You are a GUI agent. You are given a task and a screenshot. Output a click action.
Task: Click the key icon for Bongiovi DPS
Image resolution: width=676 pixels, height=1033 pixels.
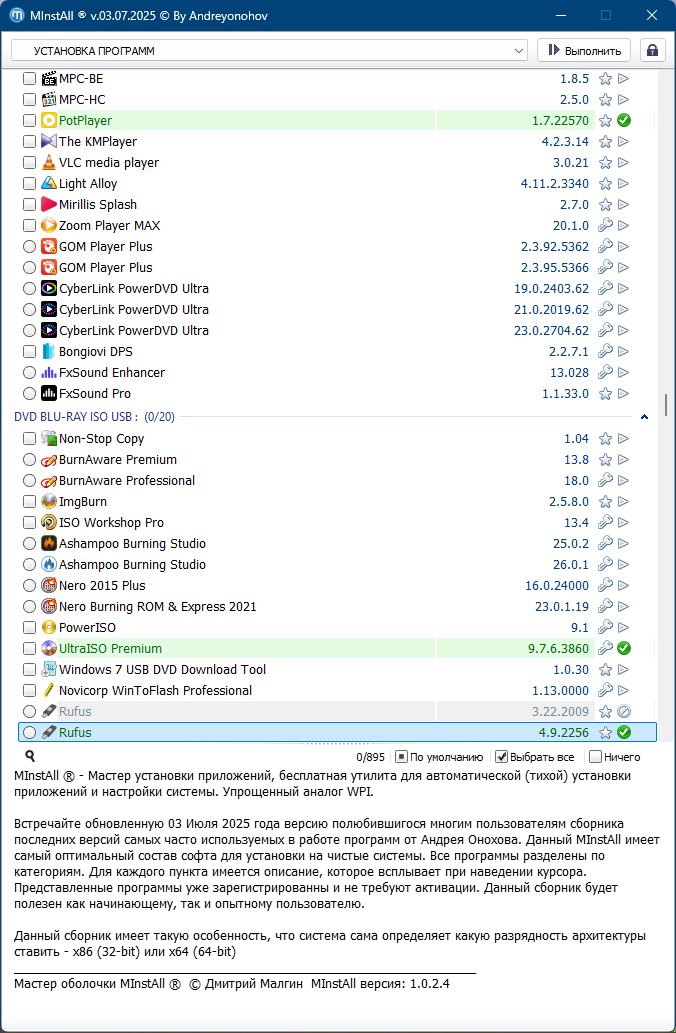coord(605,351)
